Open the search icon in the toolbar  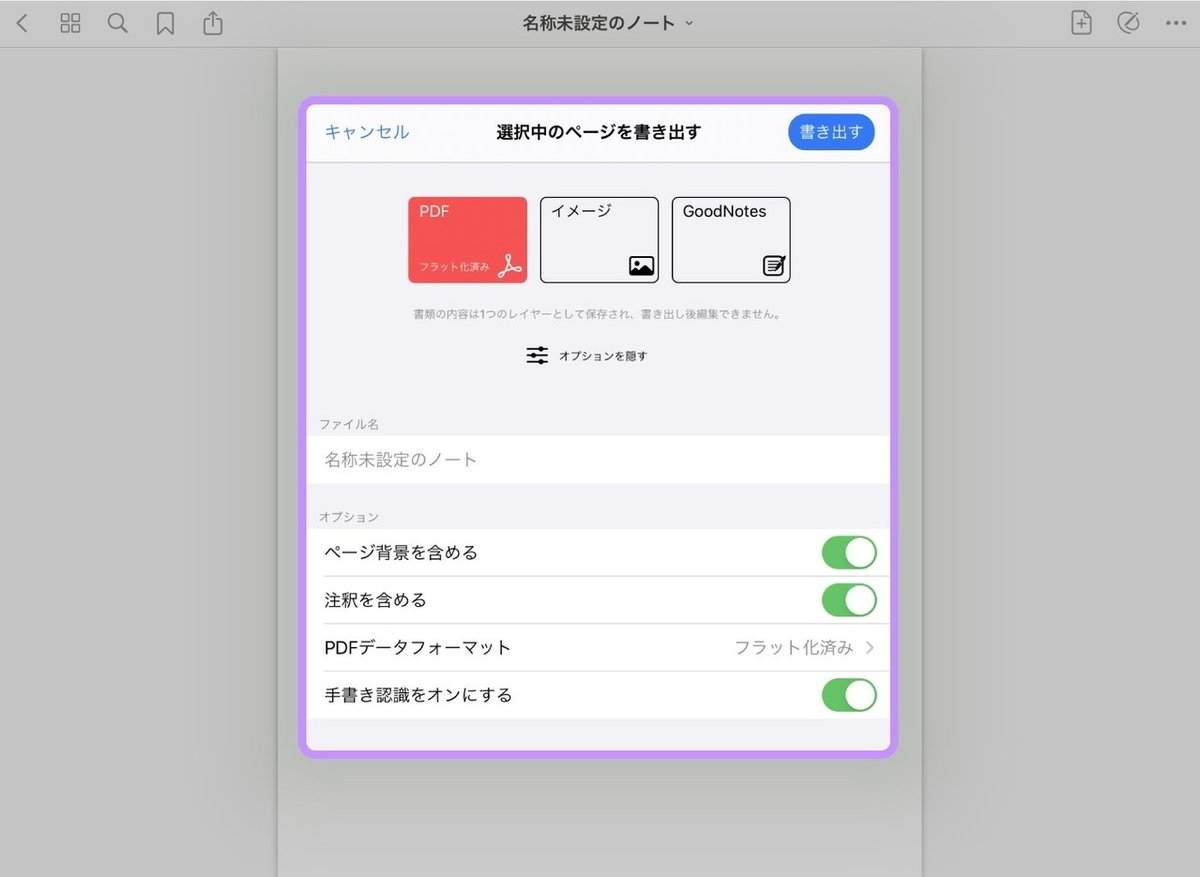click(x=117, y=22)
